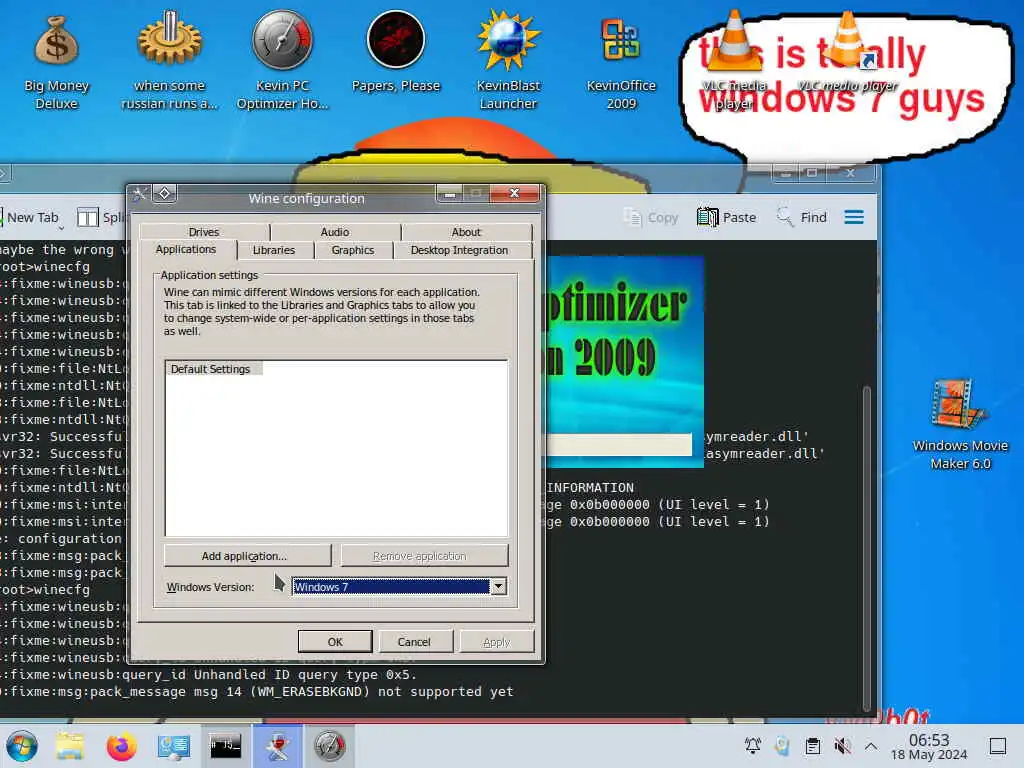Viewport: 1024px width, 768px height.
Task: Click Find in the terminal toolbar
Action: coord(801,217)
